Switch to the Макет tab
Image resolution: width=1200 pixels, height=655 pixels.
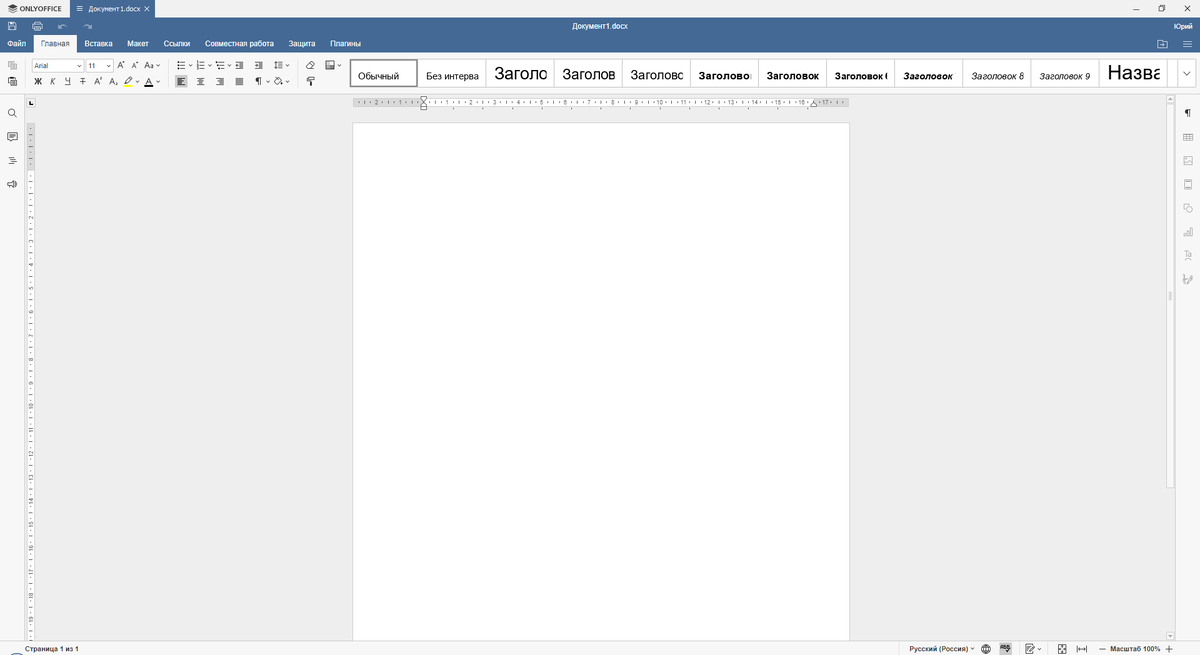coord(138,44)
